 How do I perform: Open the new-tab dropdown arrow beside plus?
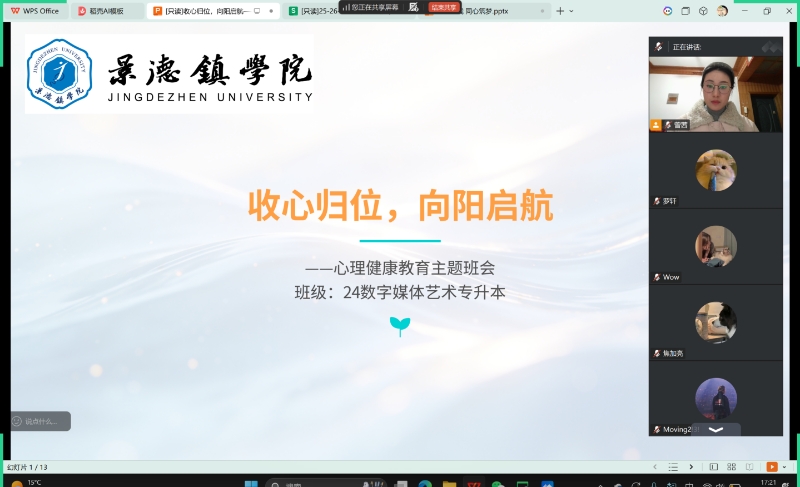click(574, 11)
